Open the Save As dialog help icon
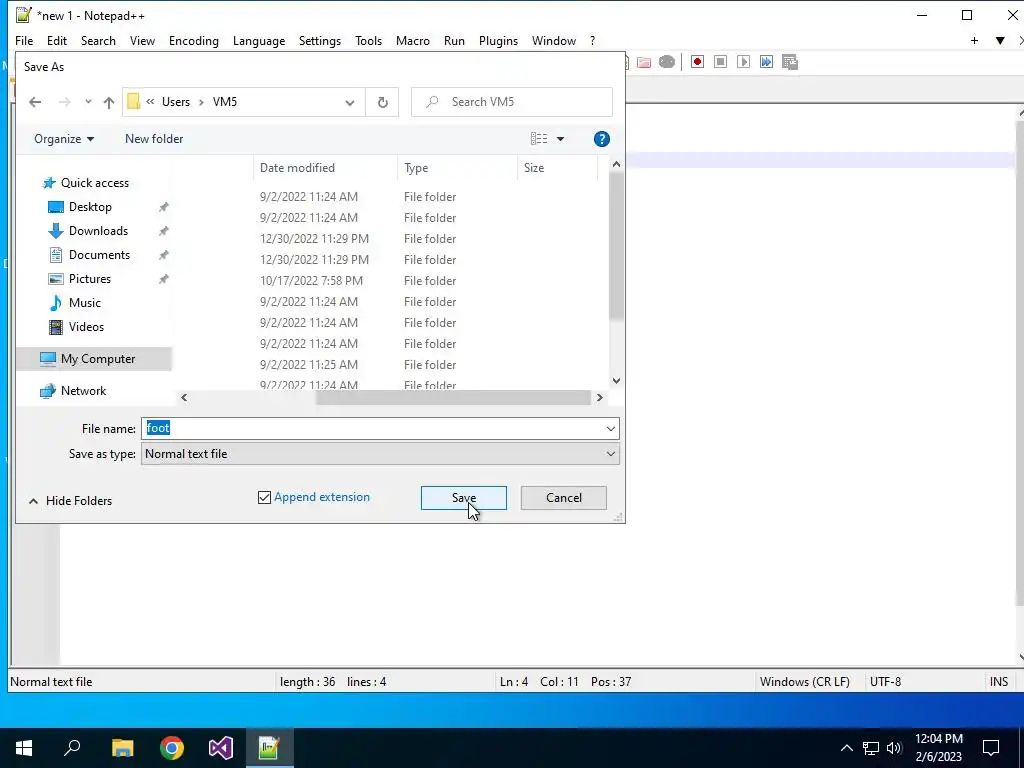 click(601, 139)
